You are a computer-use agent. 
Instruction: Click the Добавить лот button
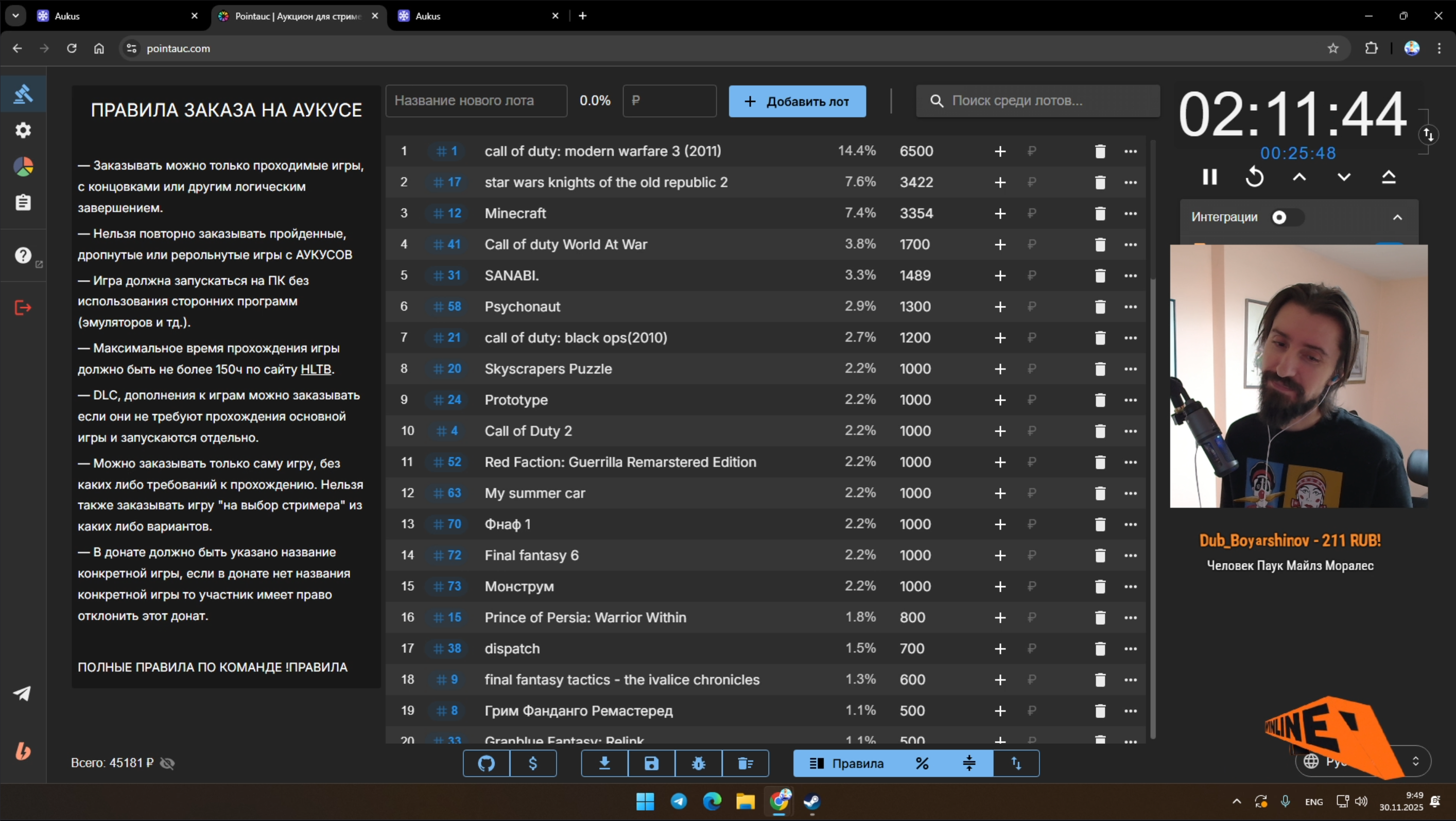click(x=797, y=101)
